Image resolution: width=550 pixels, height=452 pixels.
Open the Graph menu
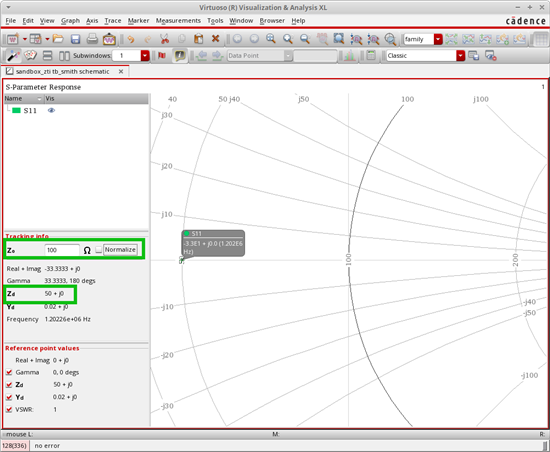[70, 21]
